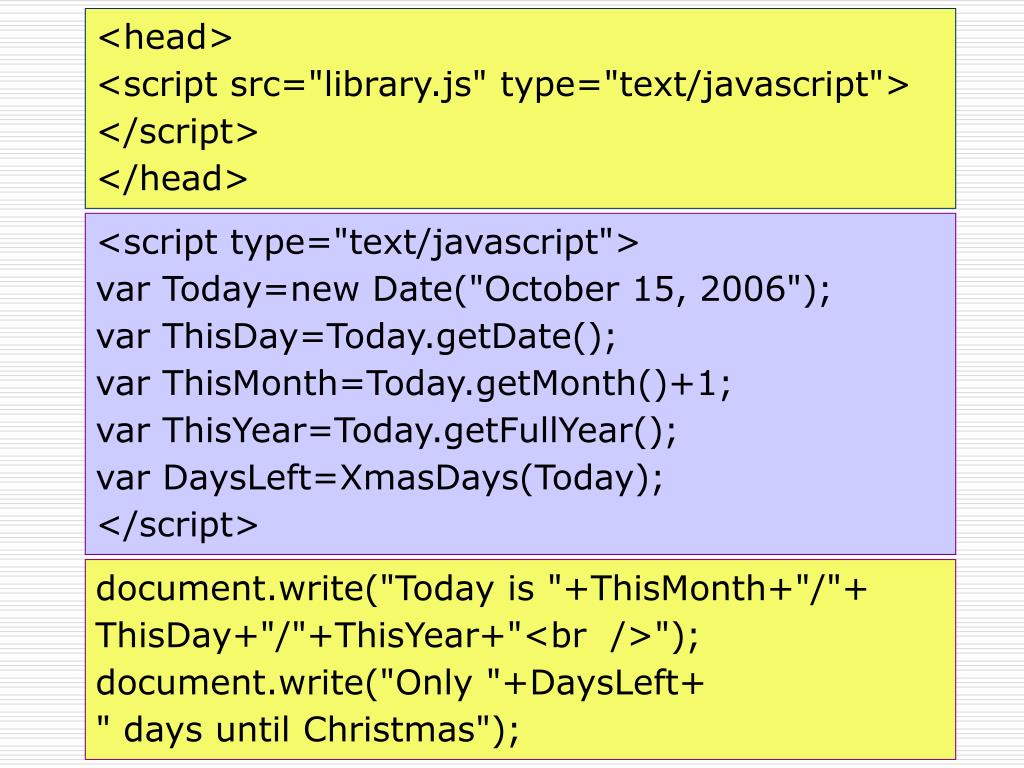The image size is (1024, 768).
Task: Click the closing script tag in purple box
Action: pyautogui.click(x=178, y=526)
